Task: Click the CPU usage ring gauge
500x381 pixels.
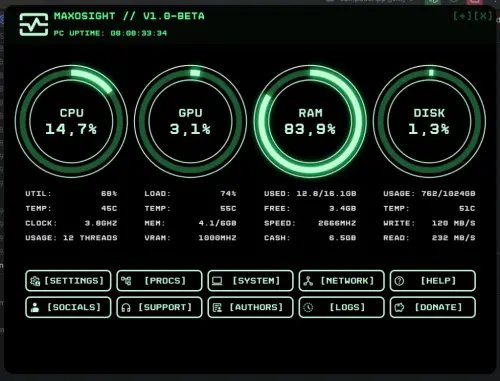Action: click(71, 121)
